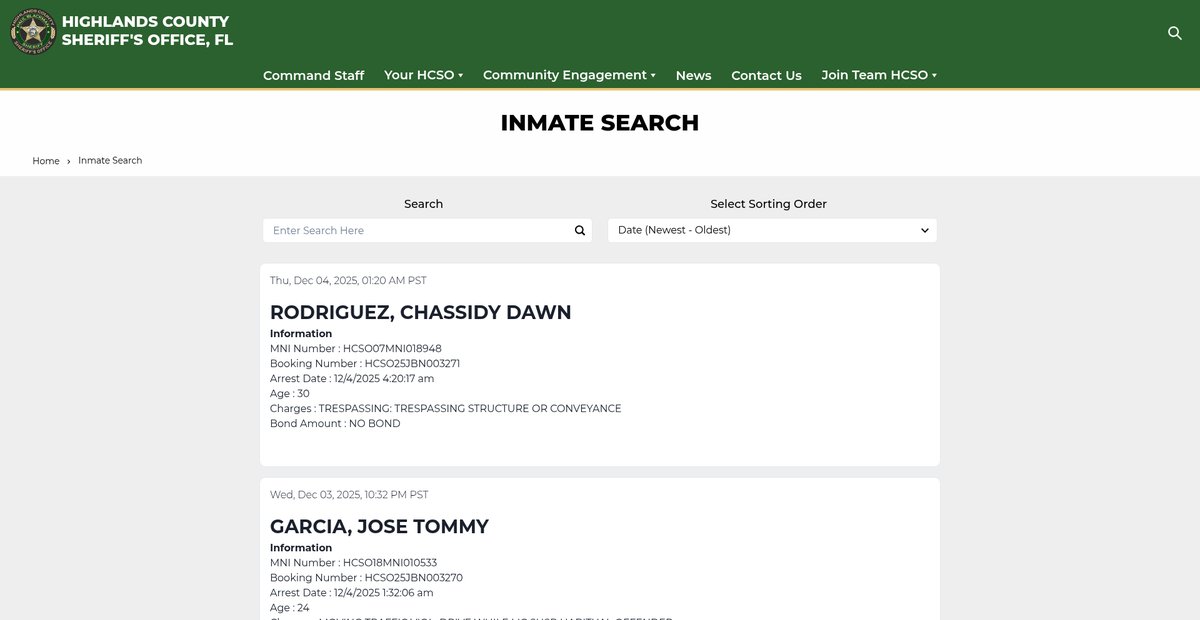Click the magnifier icon in search field
This screenshot has width=1200, height=620.
pos(580,230)
